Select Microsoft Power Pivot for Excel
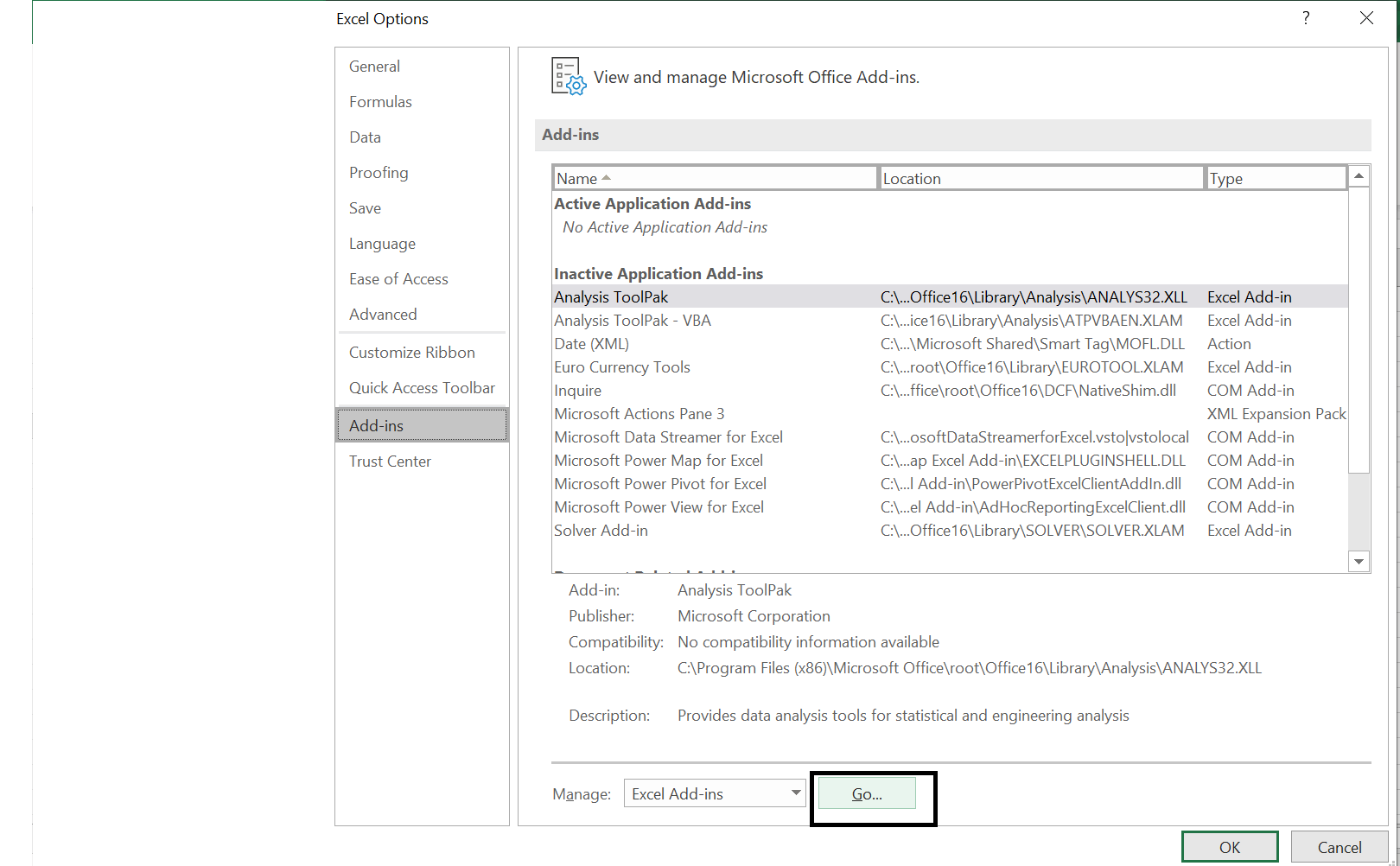Screen dimensions: 1400x866 [x=950, y=483]
